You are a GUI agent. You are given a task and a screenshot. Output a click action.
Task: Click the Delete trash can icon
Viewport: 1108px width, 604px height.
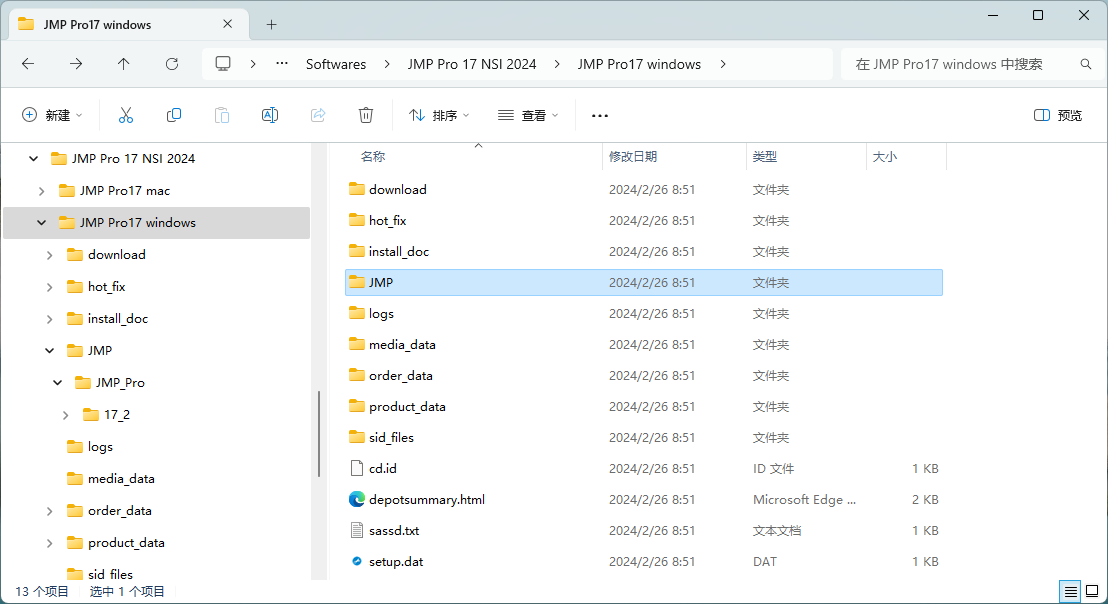pyautogui.click(x=366, y=115)
